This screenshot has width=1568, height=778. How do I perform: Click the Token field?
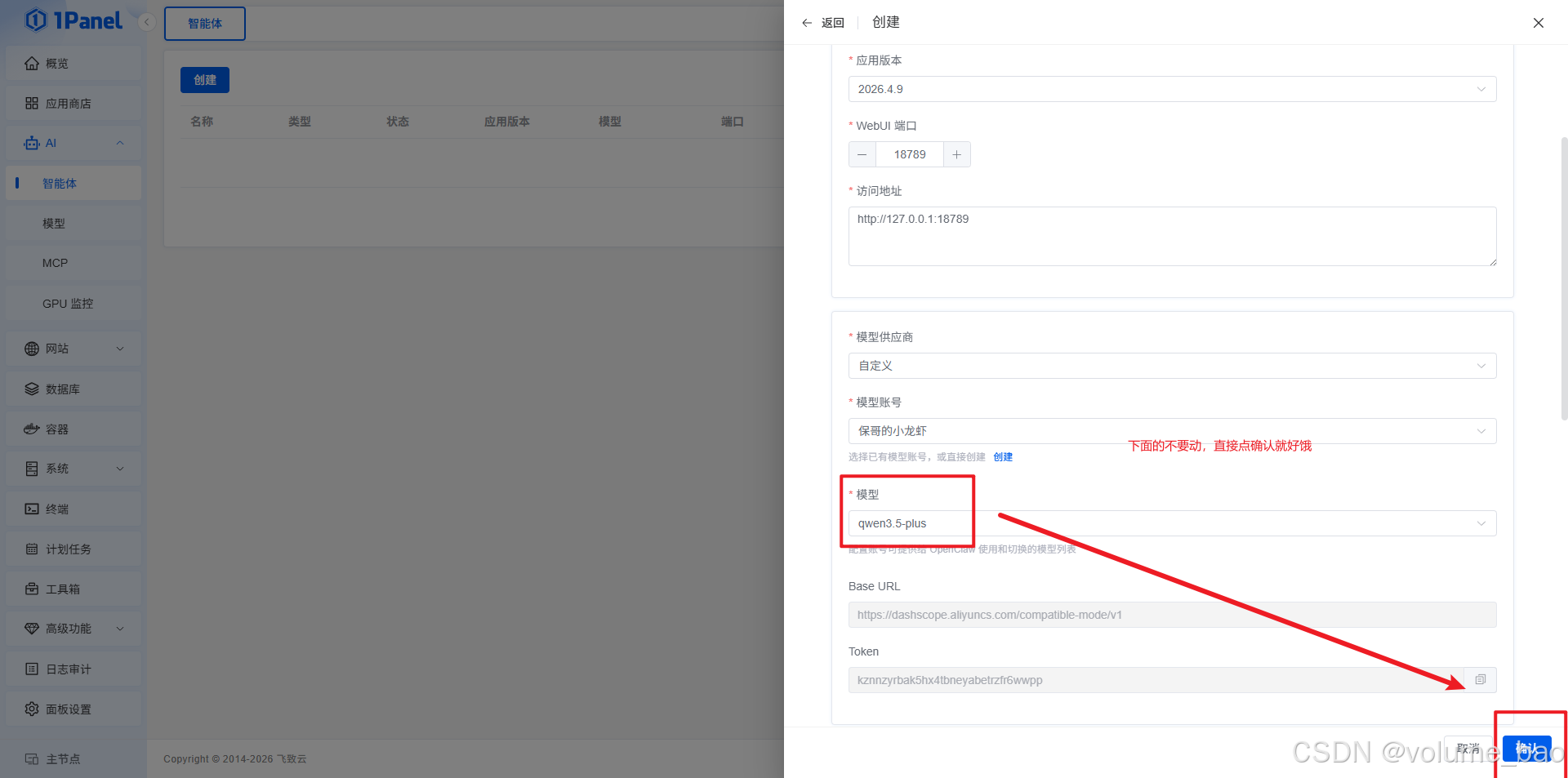(x=1156, y=680)
